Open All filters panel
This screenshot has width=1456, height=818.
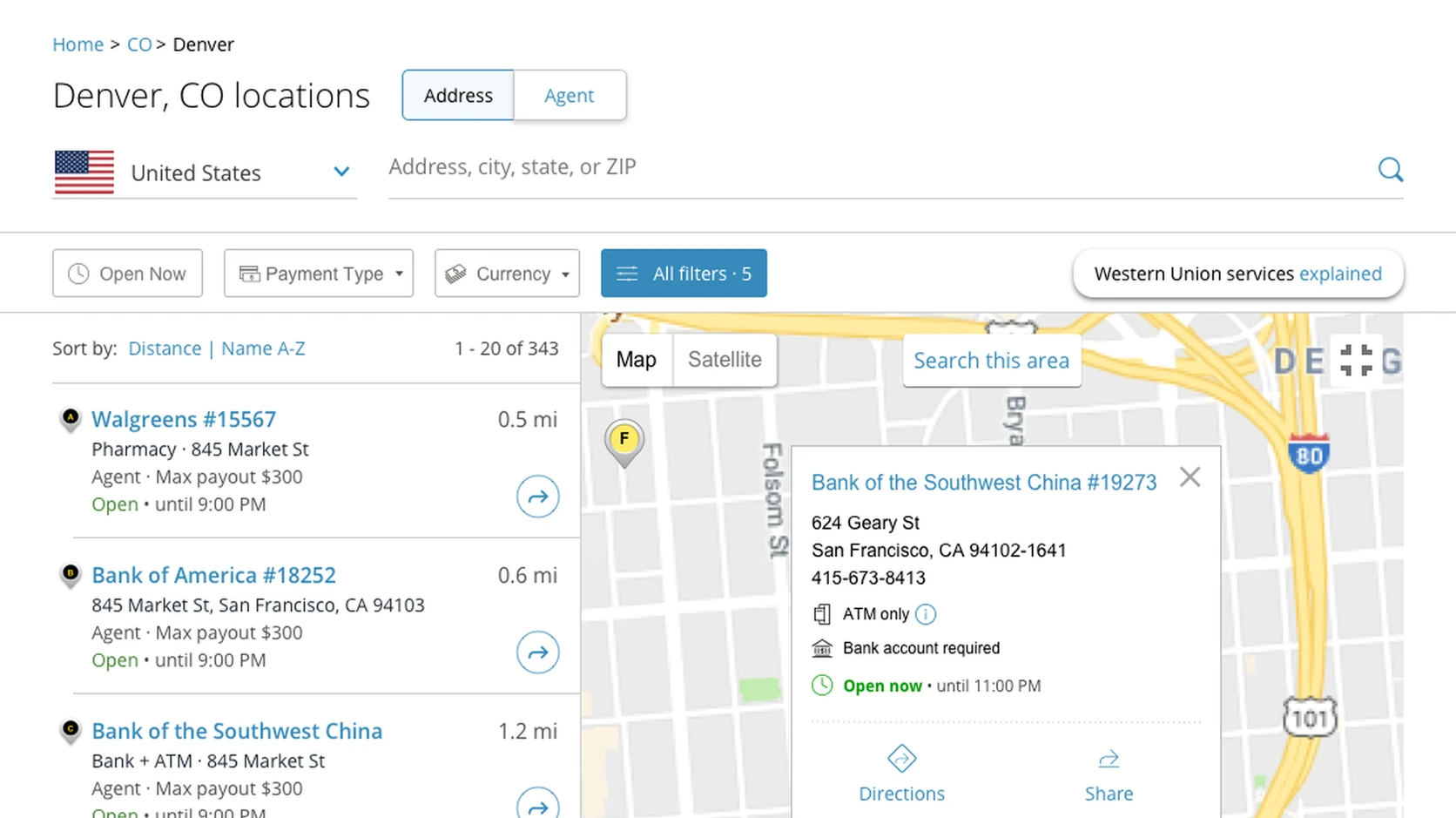point(684,274)
